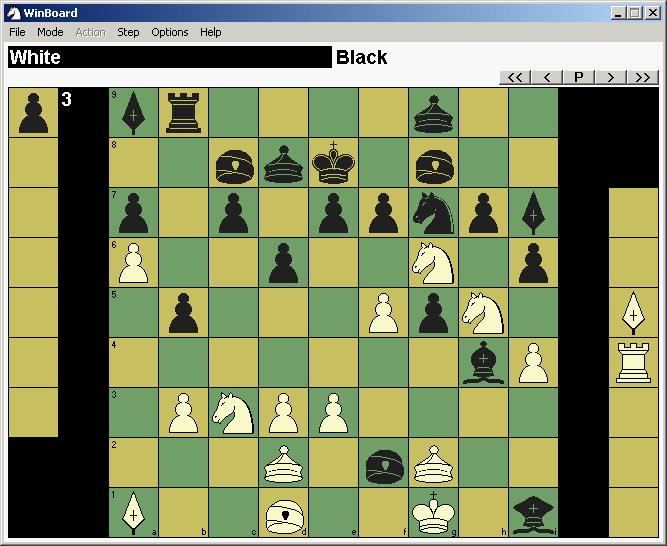Select the white pawn on rank 6

(x=133, y=262)
